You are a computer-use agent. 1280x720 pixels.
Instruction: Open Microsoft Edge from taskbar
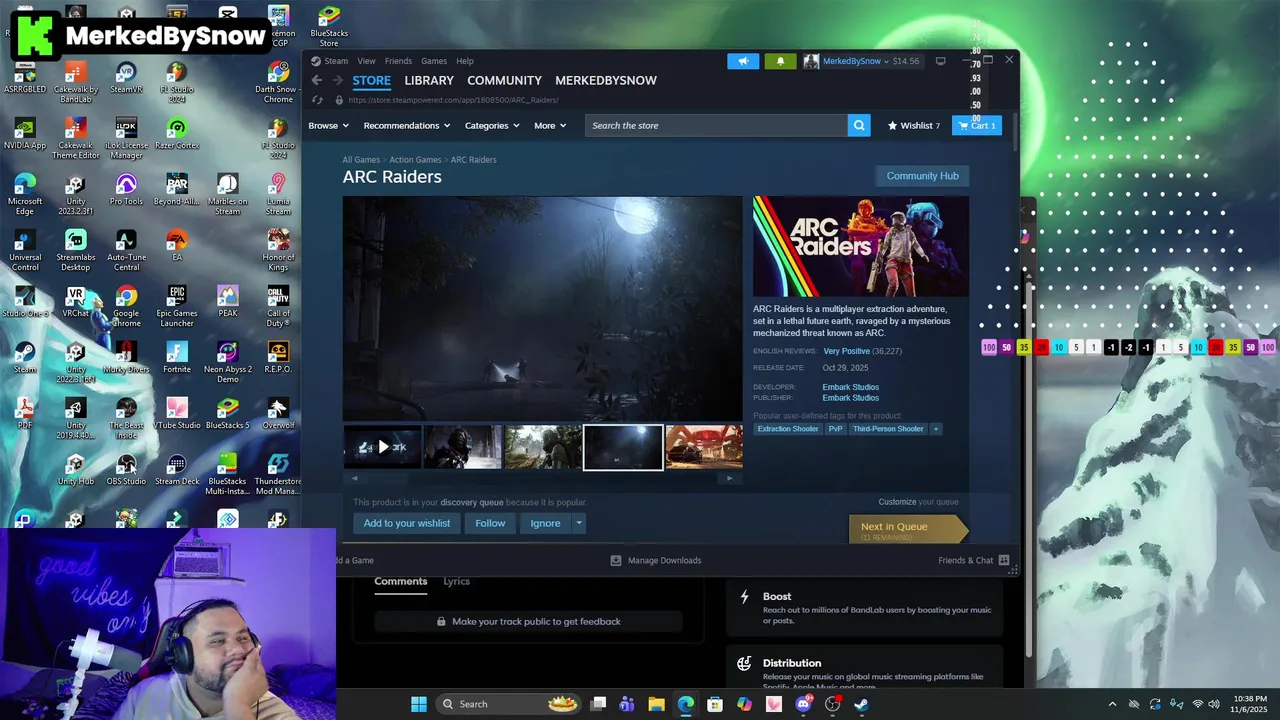point(685,704)
